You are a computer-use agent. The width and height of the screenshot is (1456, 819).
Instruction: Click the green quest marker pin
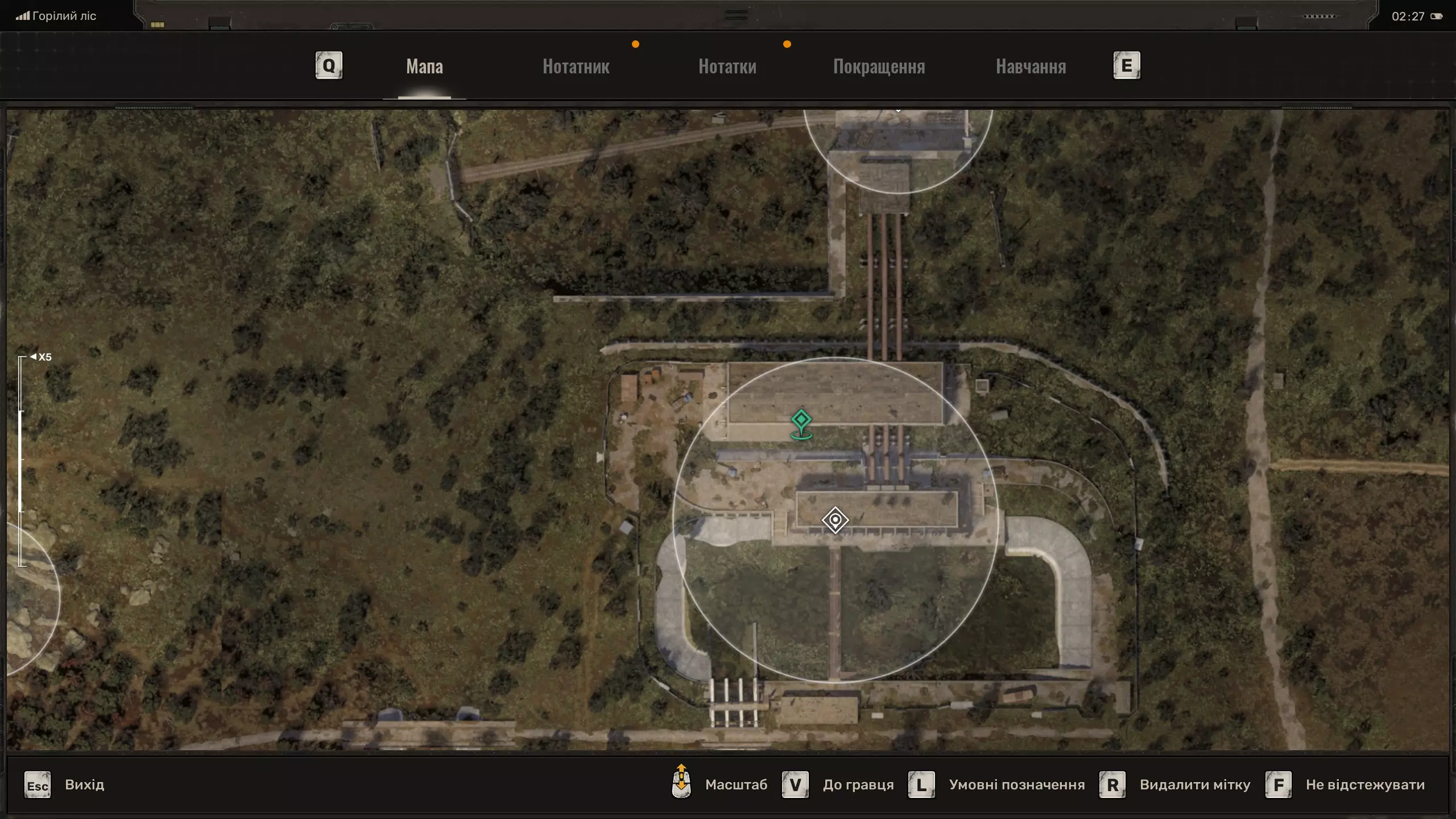801,421
